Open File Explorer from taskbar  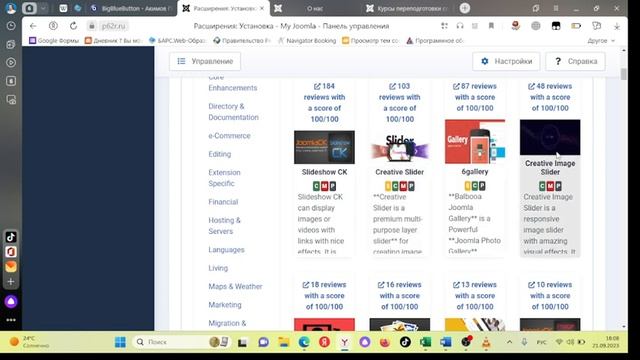pos(284,342)
